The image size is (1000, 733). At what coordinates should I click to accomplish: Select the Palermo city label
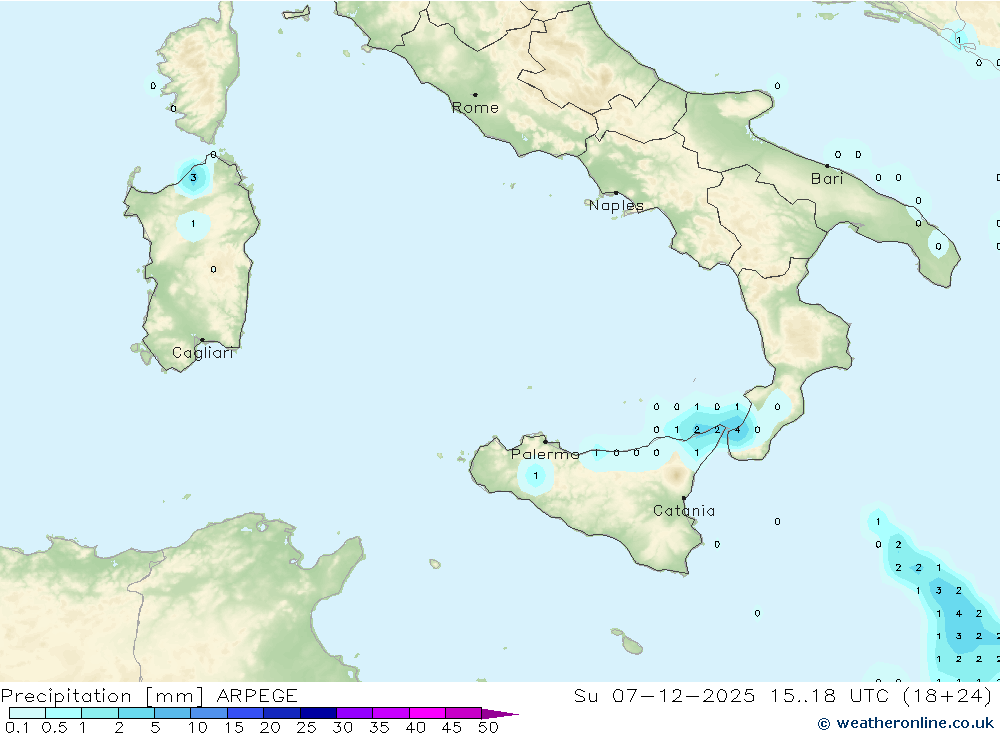click(545, 454)
